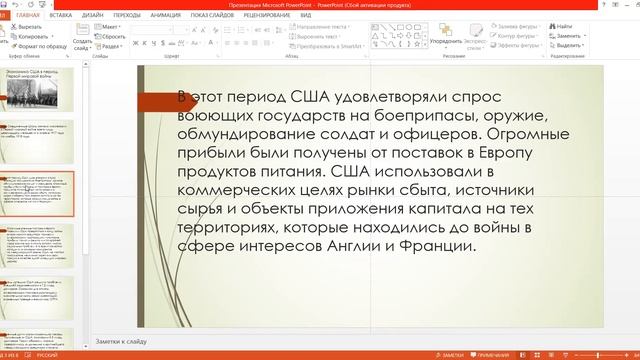Open Text Direction (Направление текста) dropdown
Image resolution: width=640 pixels, height=360 pixels.
click(320, 27)
